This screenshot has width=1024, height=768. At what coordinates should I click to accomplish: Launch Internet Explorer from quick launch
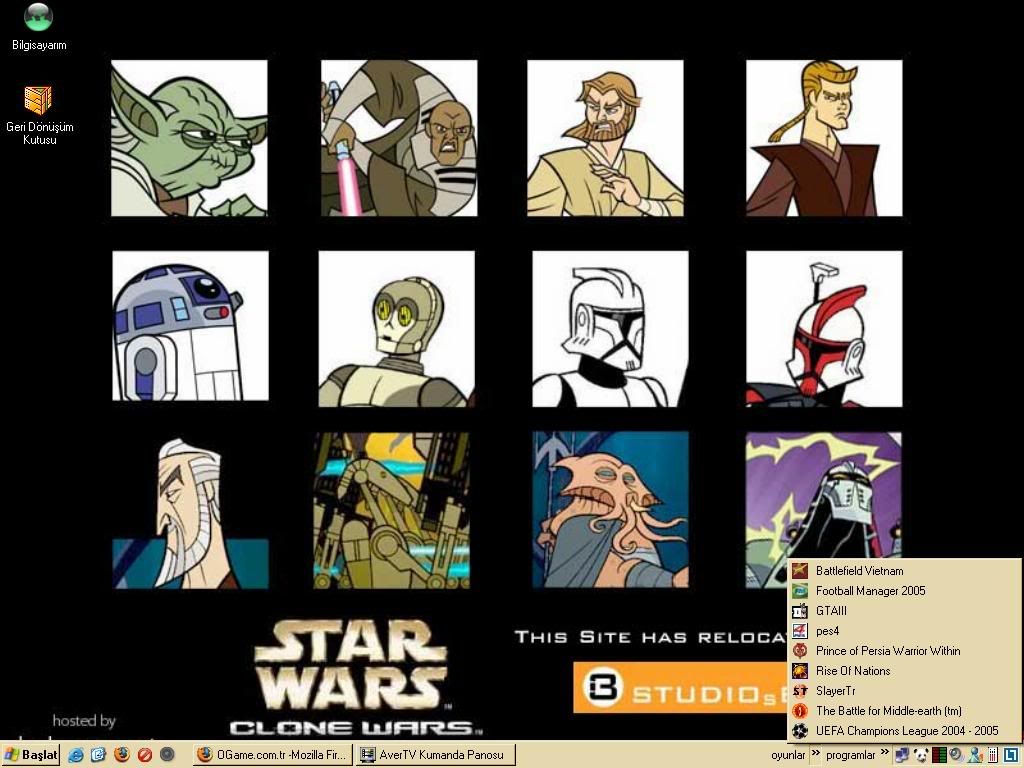(76, 755)
